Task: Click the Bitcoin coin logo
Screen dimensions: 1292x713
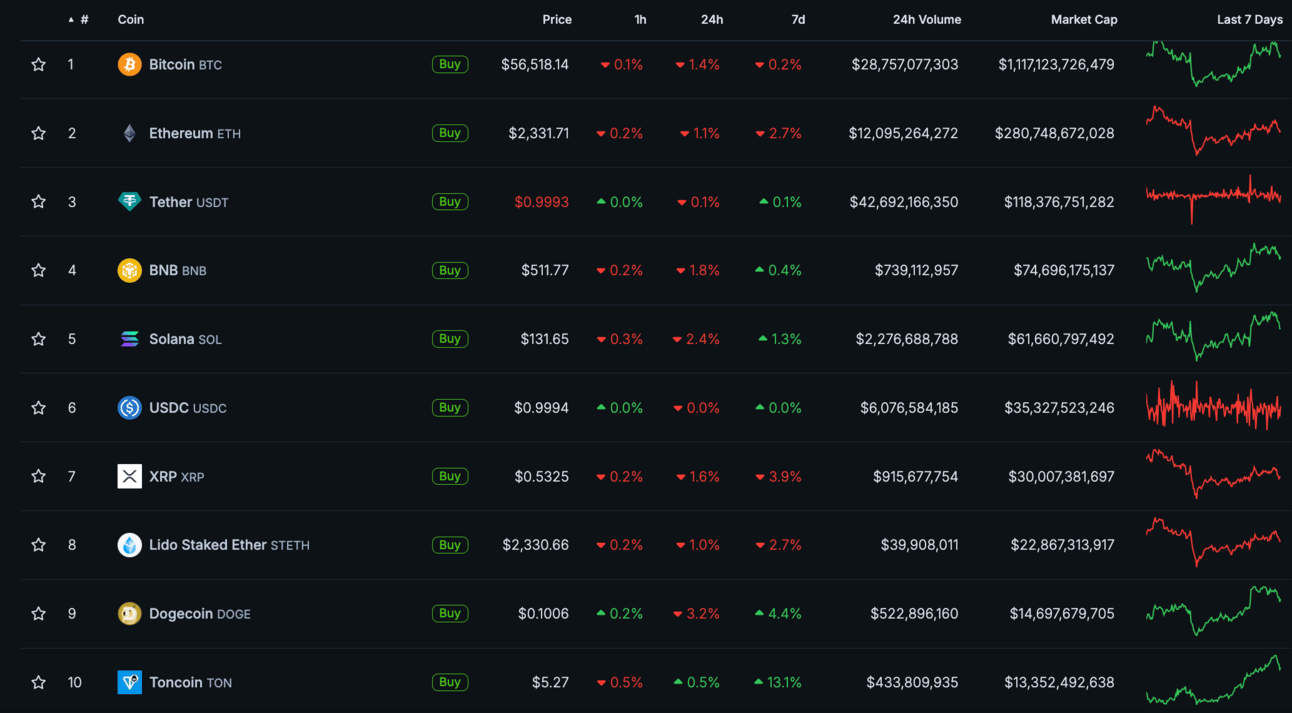Action: pos(129,64)
